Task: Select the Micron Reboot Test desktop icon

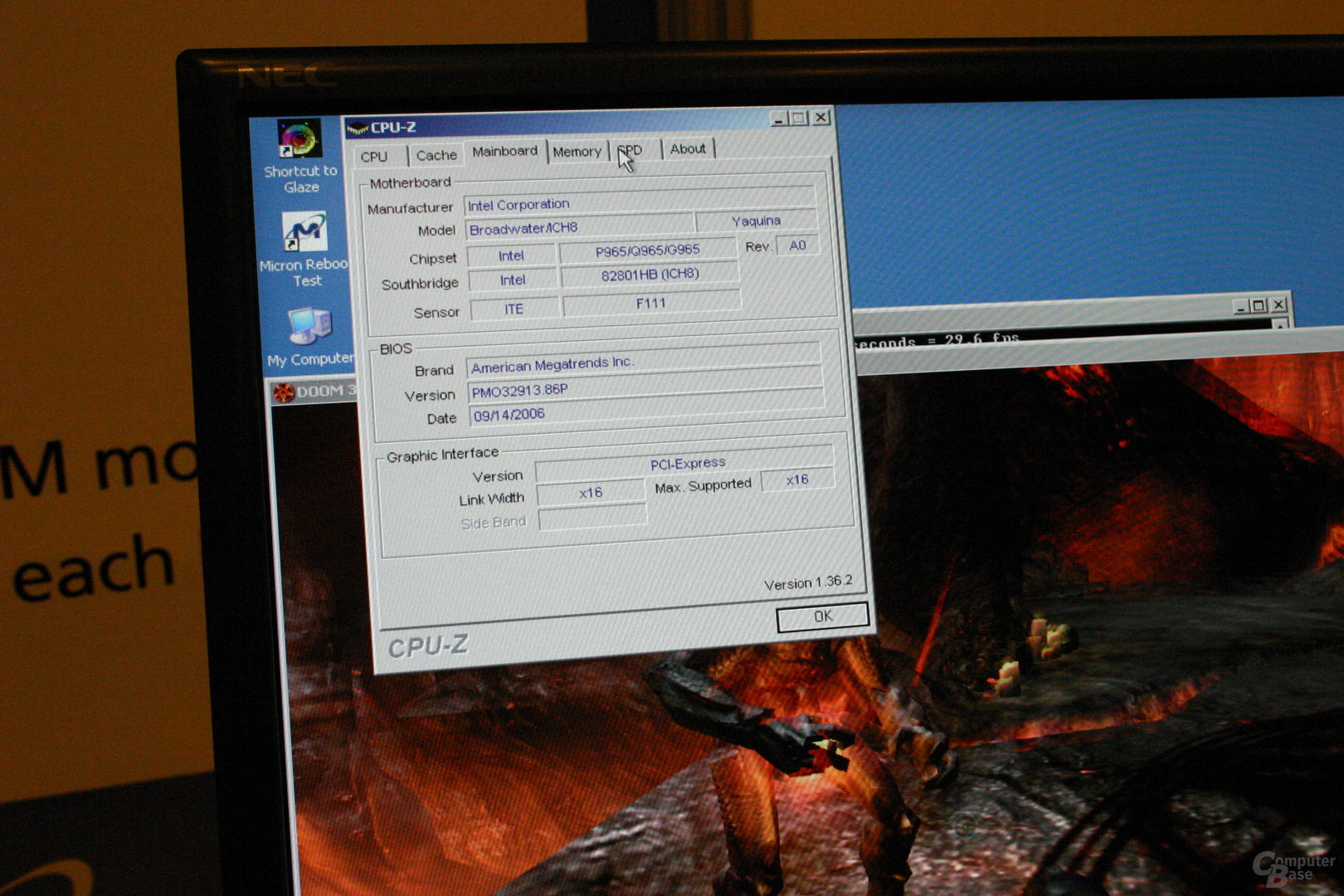Action: [304, 249]
